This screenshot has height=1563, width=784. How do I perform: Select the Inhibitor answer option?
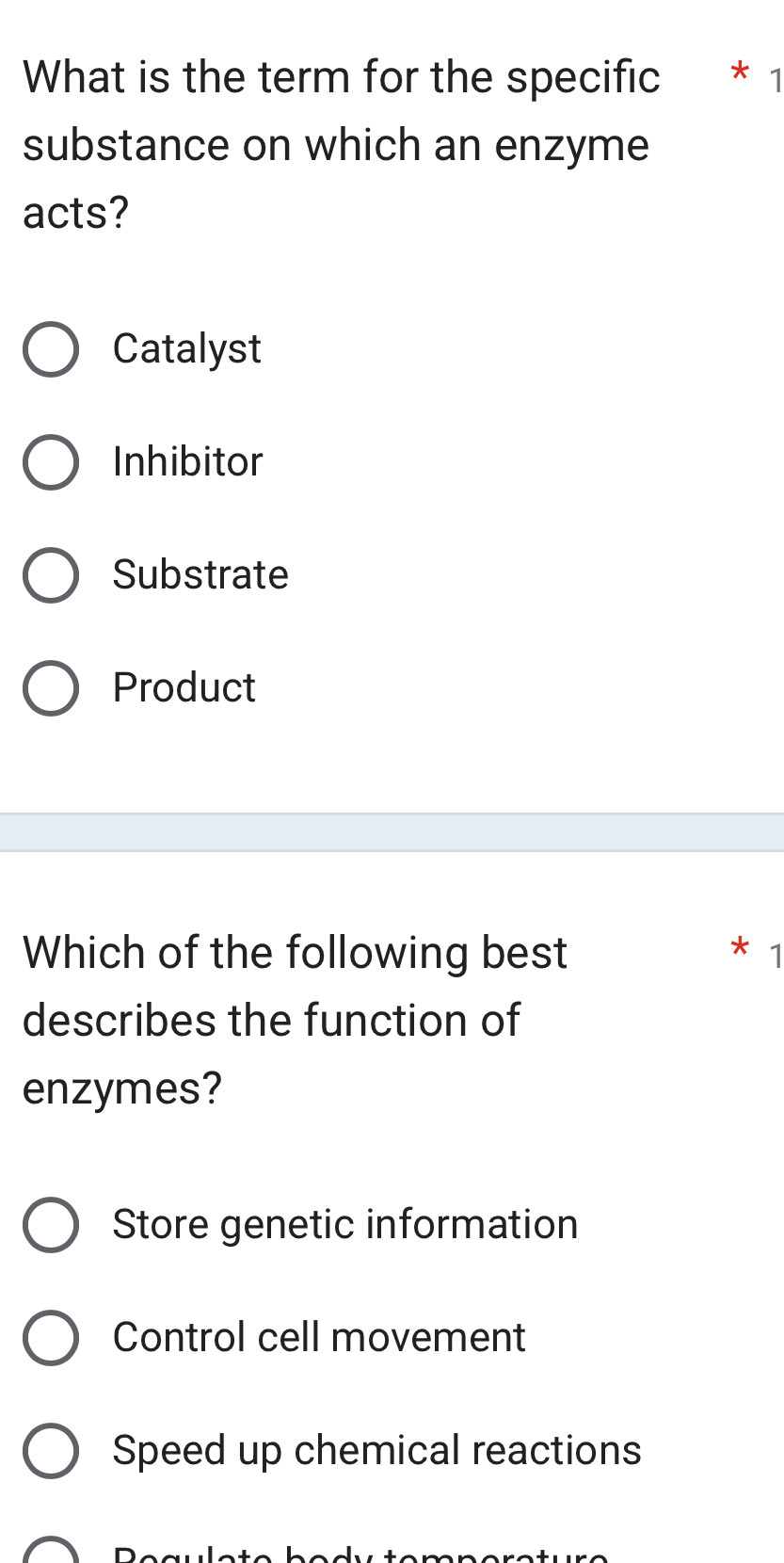coord(52,462)
